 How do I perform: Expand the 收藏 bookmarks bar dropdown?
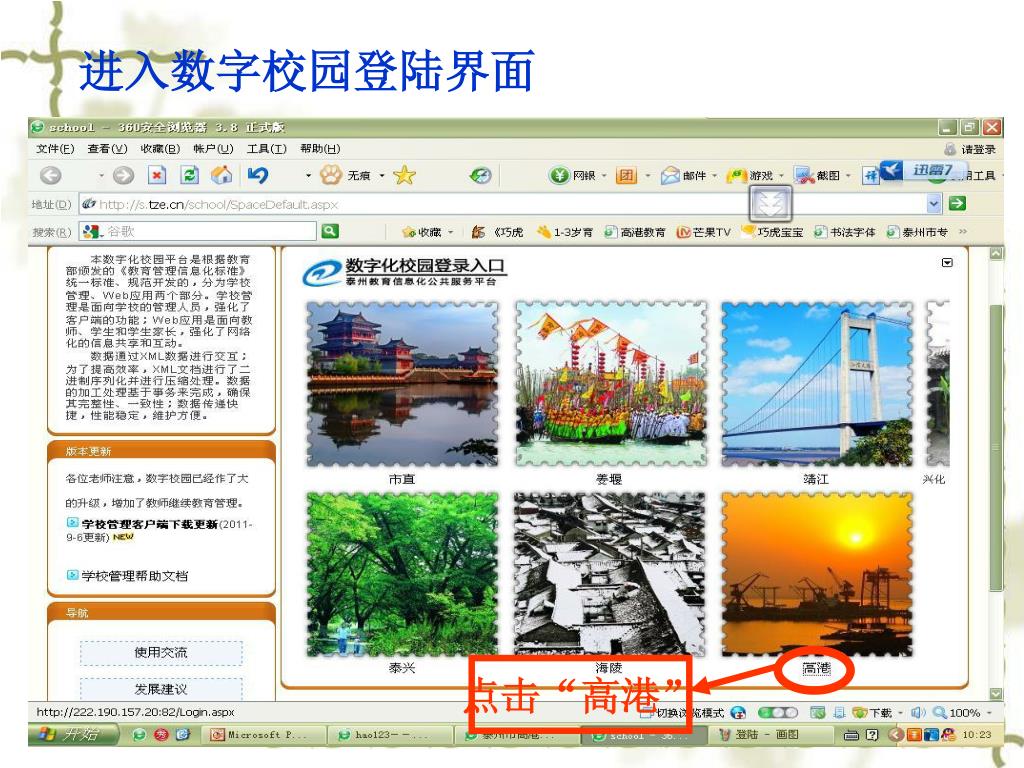[451, 232]
